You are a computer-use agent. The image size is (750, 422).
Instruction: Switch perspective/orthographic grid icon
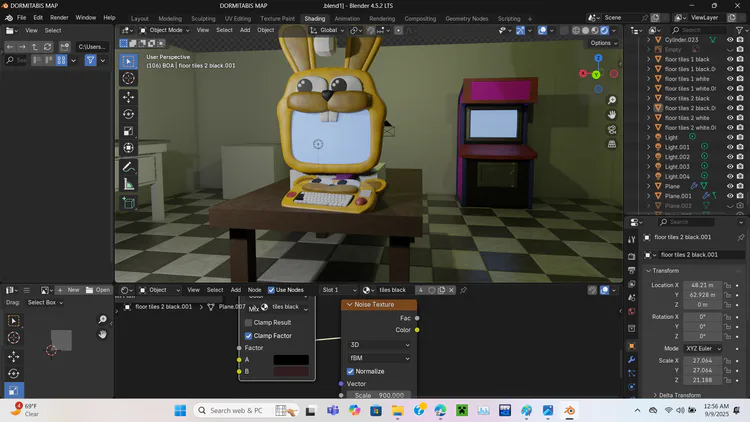612,144
